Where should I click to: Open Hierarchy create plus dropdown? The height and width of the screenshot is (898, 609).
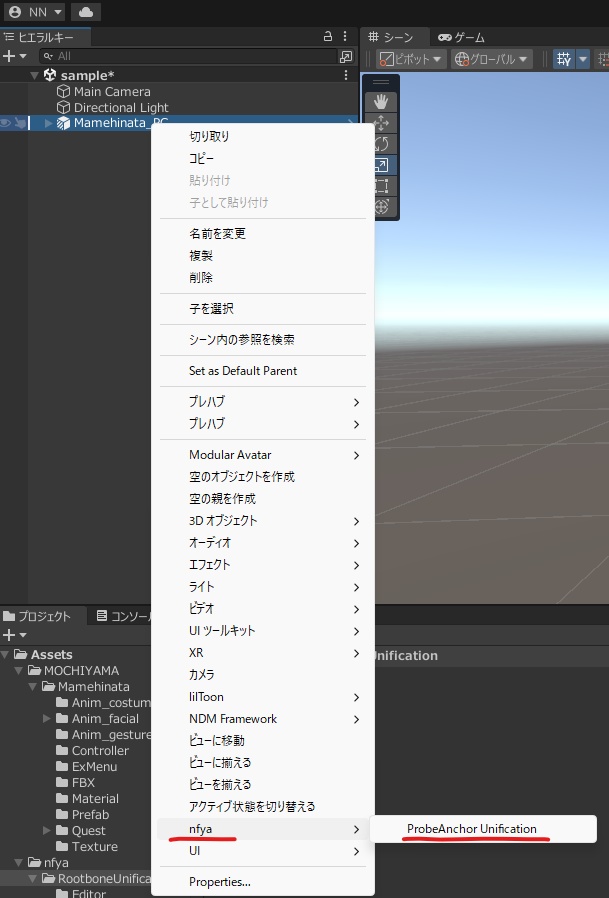(15, 56)
